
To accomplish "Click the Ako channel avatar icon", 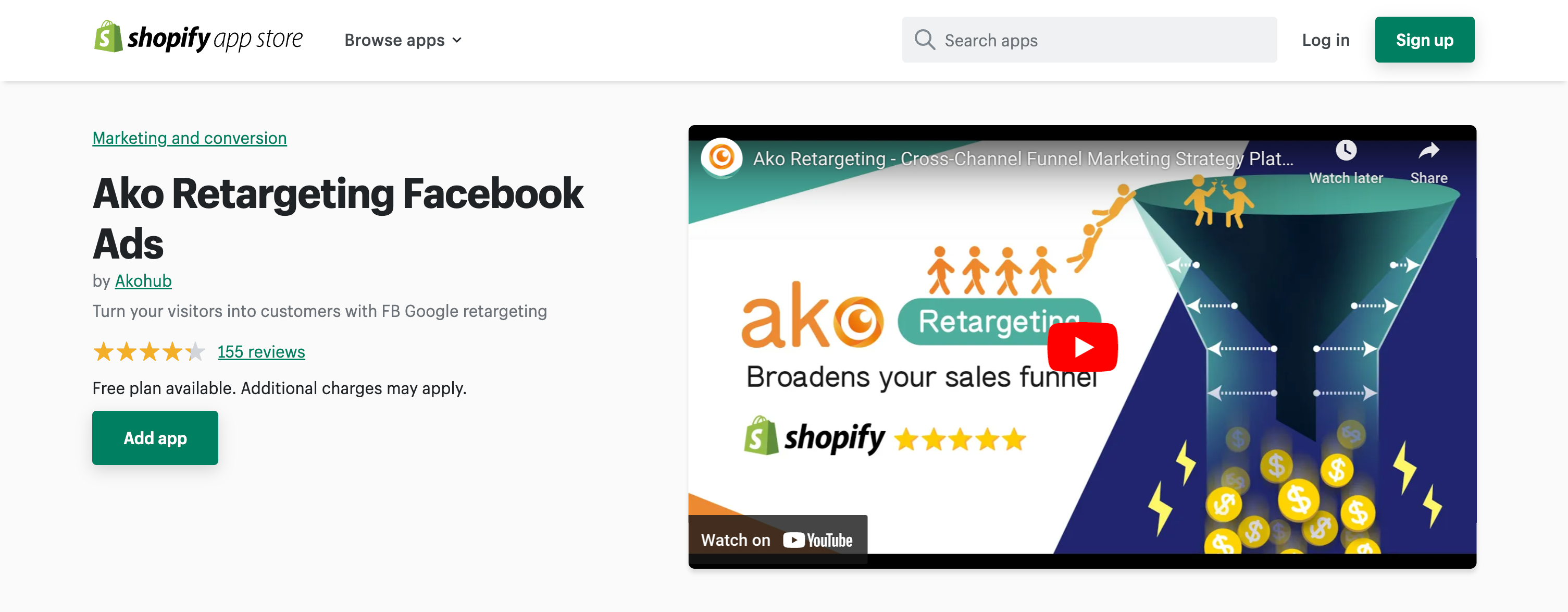I will click(x=721, y=158).
